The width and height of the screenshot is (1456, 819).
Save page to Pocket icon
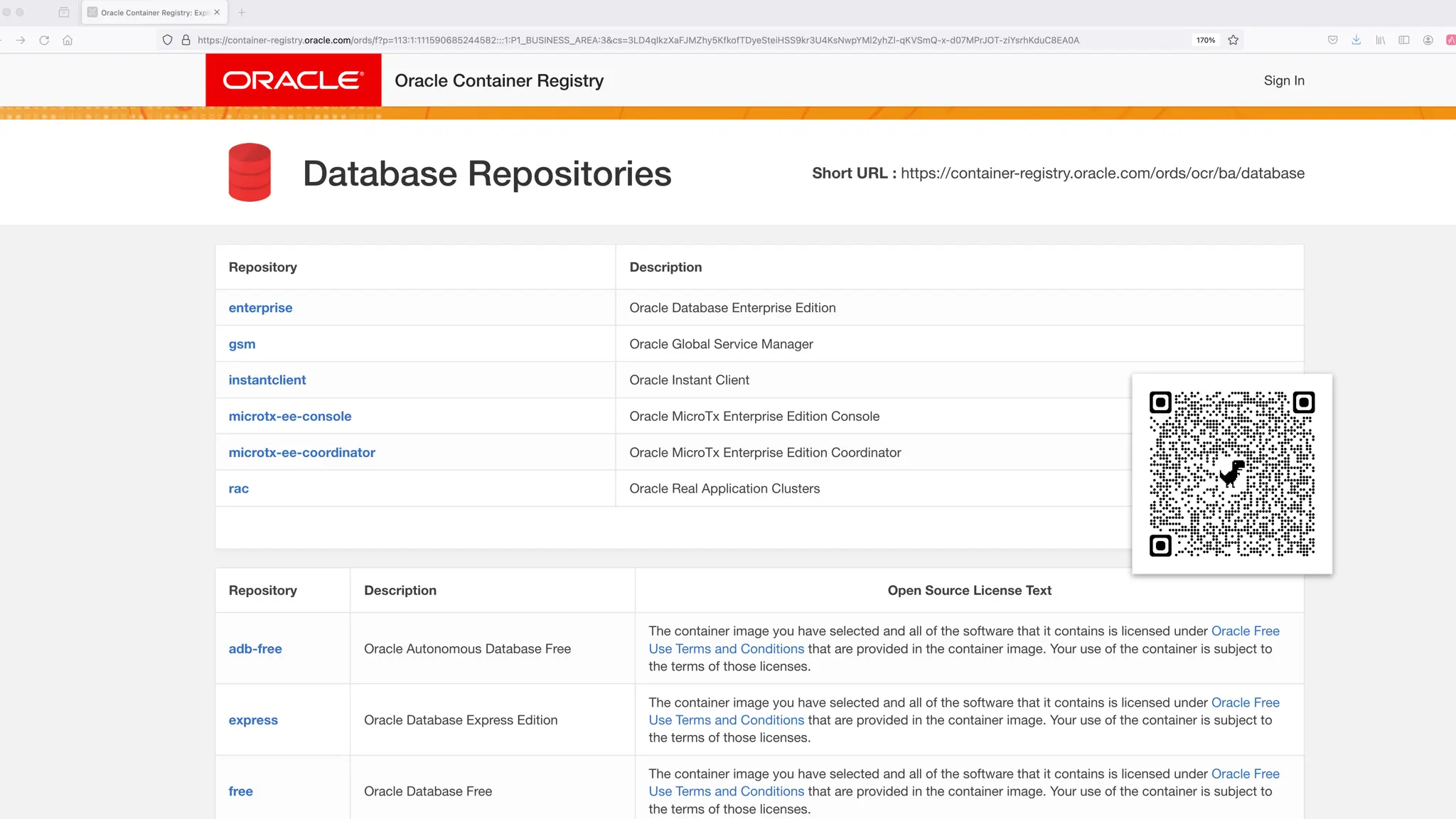pyautogui.click(x=1333, y=41)
